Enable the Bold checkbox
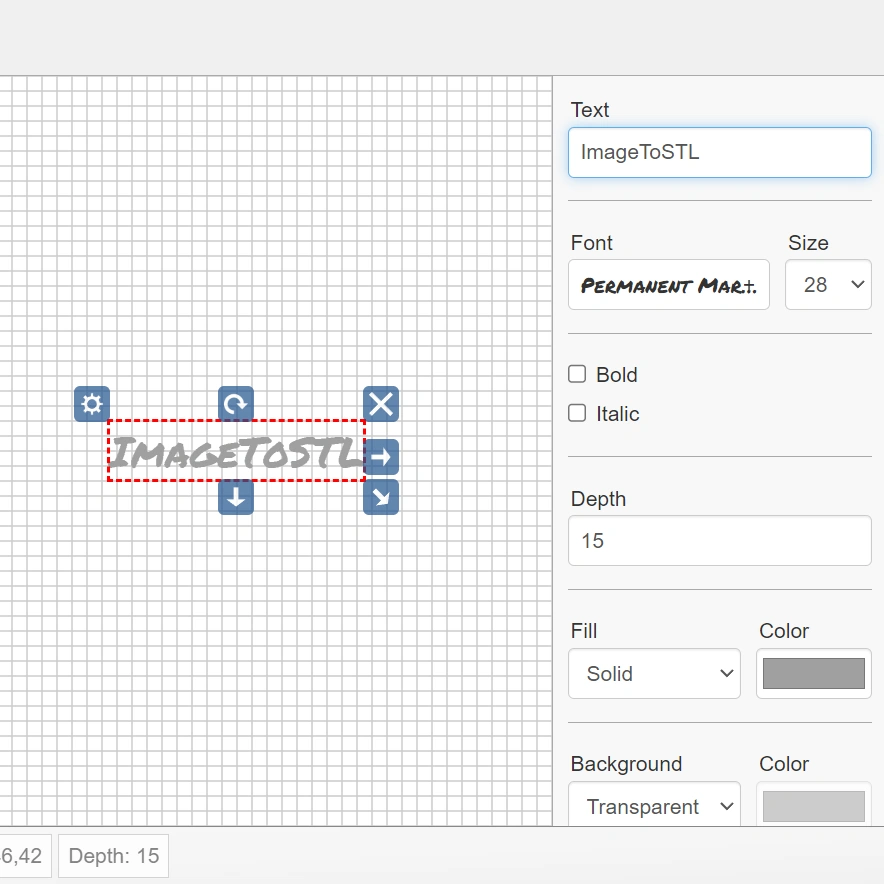Image resolution: width=884 pixels, height=884 pixels. pyautogui.click(x=577, y=374)
